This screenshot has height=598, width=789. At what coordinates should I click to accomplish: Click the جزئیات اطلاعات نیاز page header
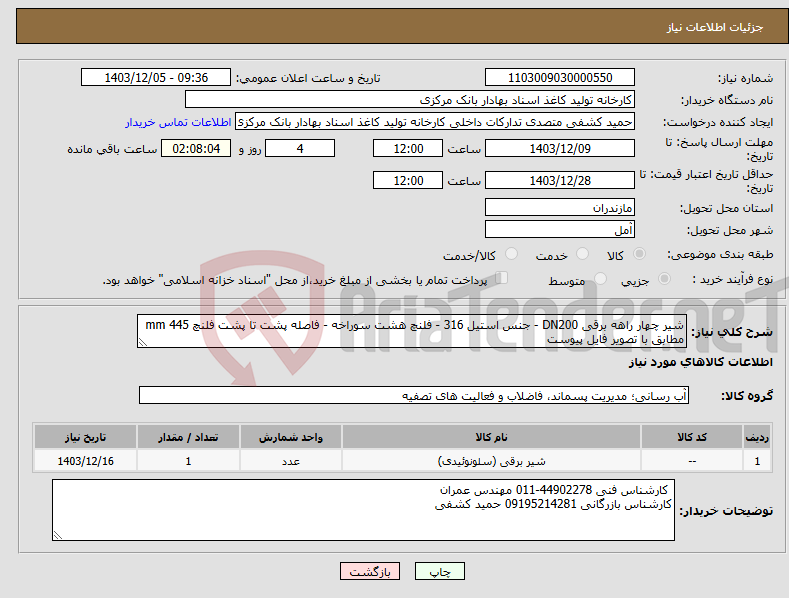point(715,27)
